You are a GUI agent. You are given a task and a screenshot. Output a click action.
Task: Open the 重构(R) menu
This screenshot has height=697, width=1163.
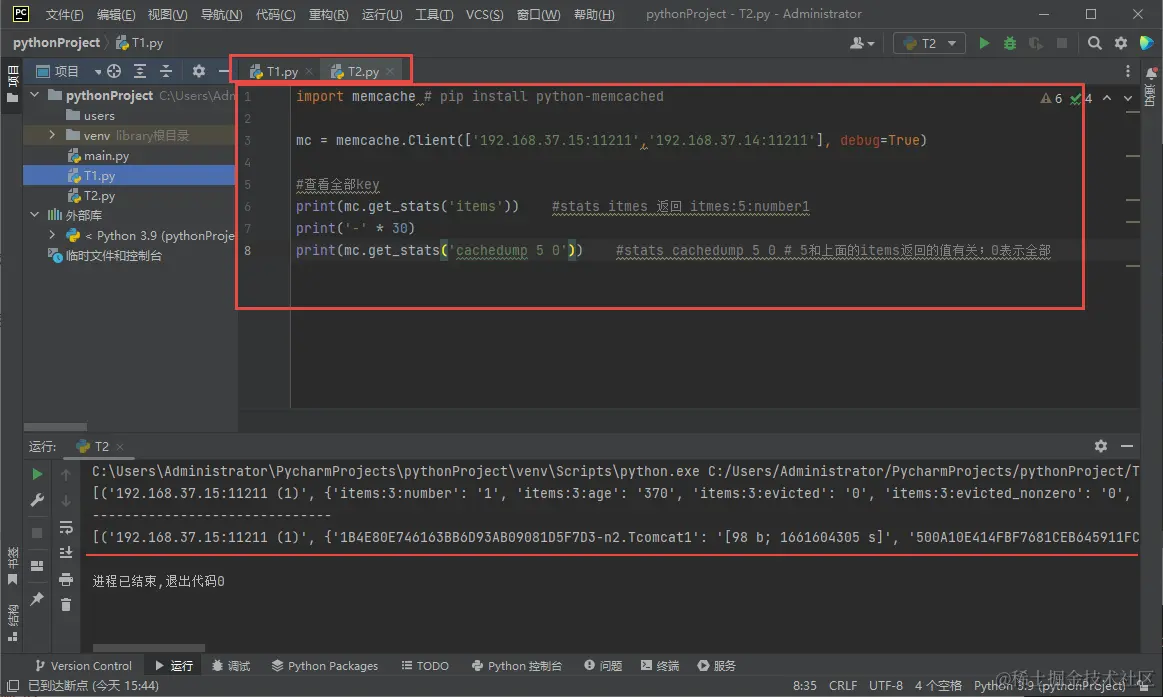[x=328, y=14]
